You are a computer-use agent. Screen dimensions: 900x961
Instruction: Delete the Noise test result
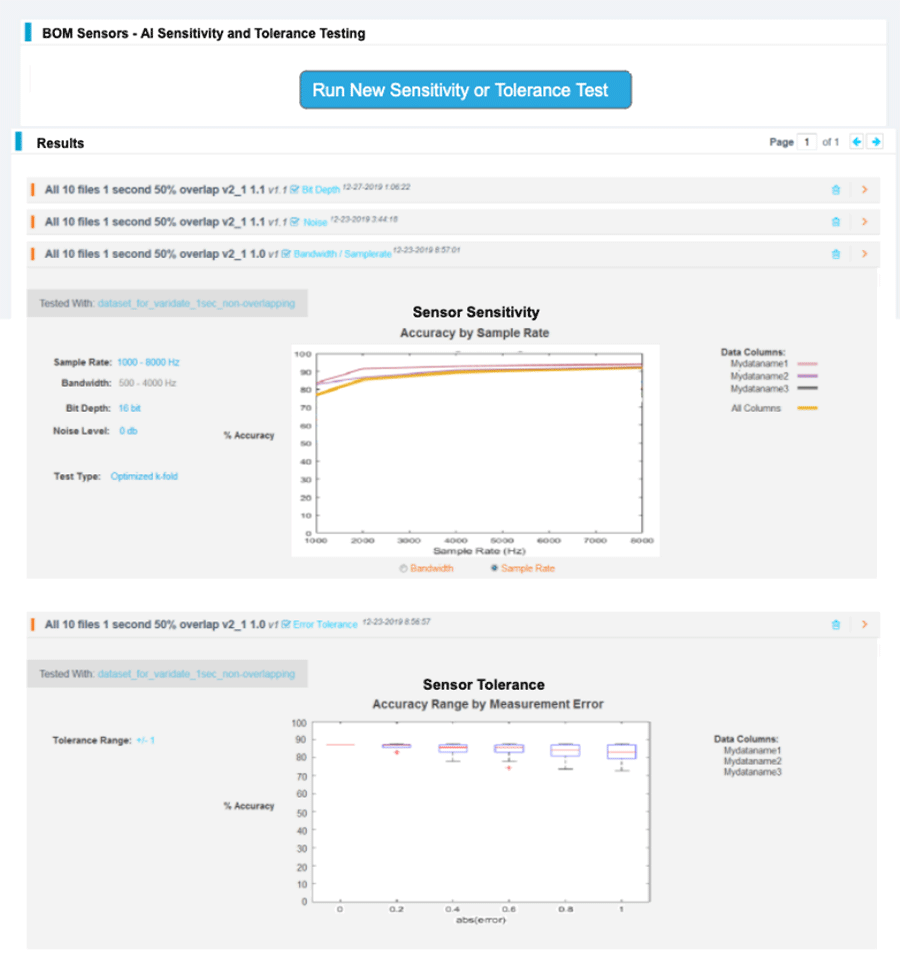click(836, 222)
